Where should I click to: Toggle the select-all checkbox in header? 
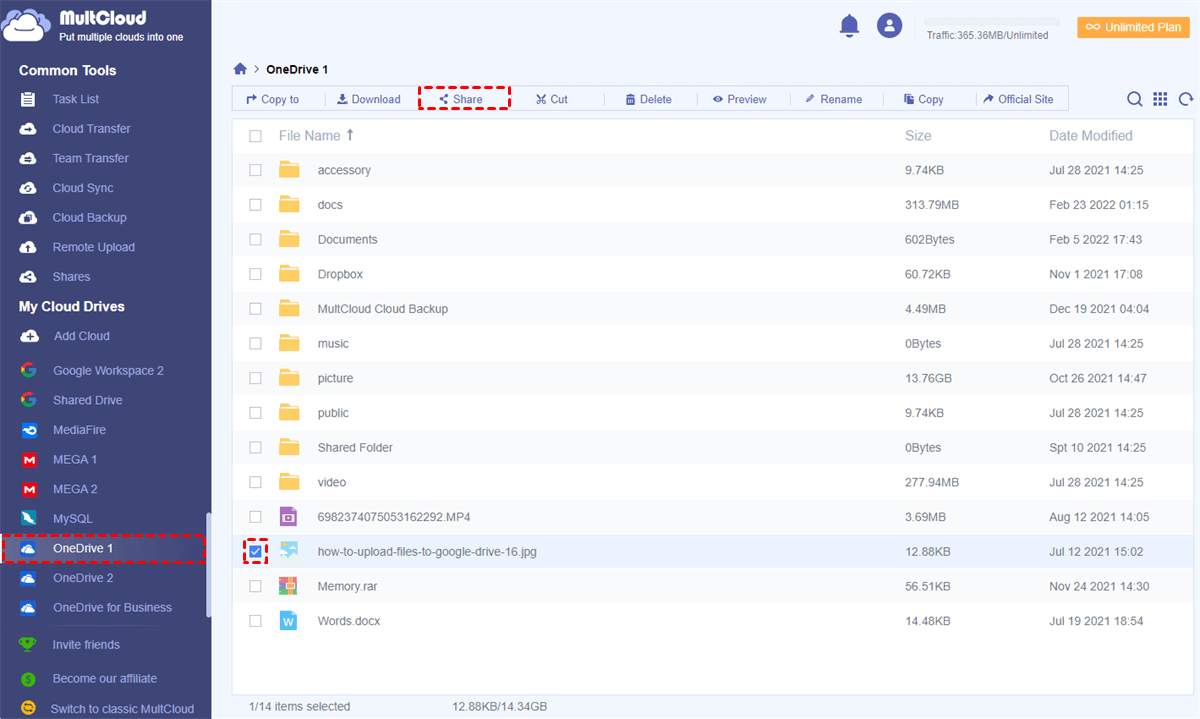click(256, 136)
